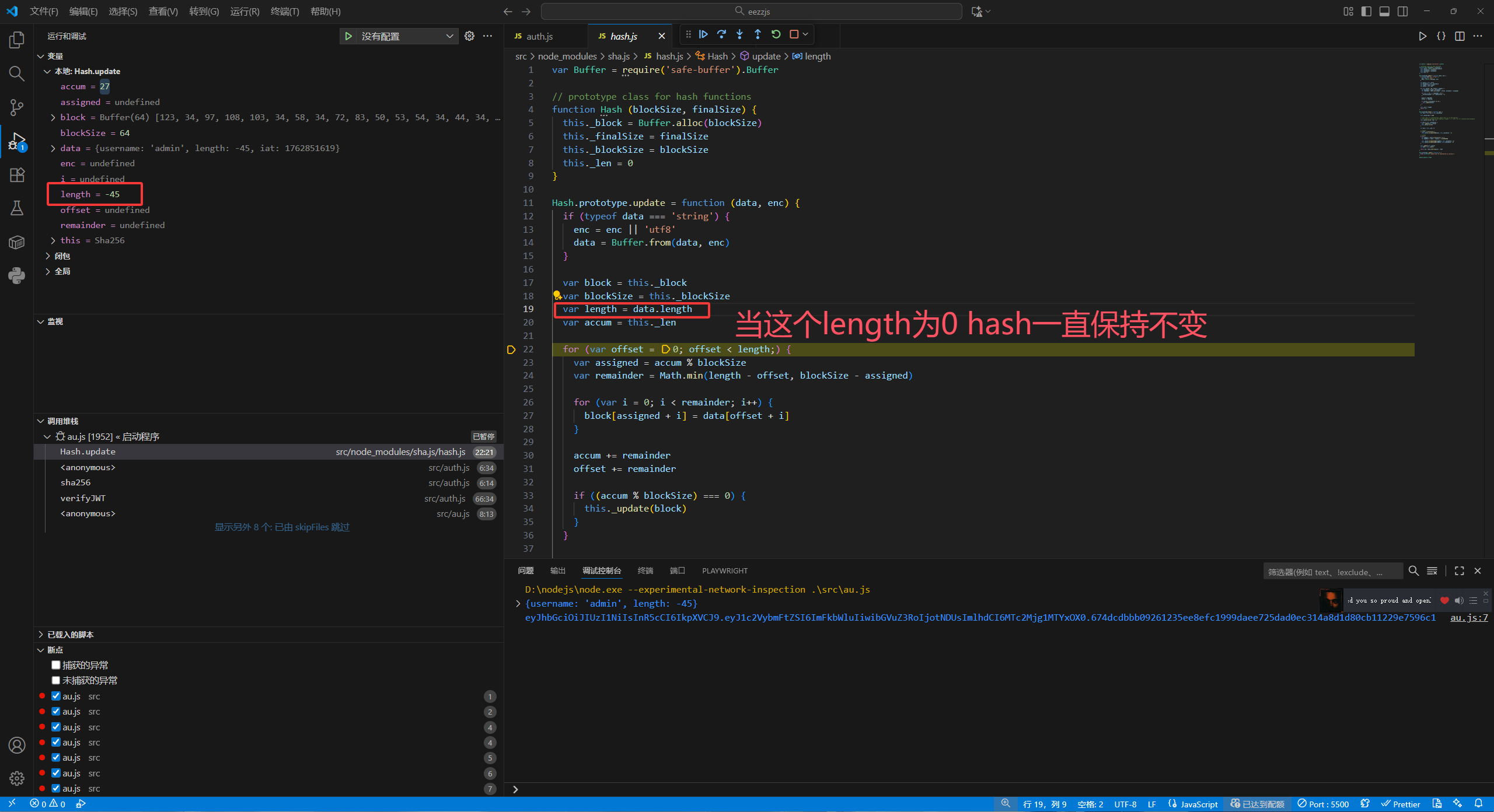Disable the first au.js breakpoint checkbox
The image size is (1494, 812).
tap(56, 696)
